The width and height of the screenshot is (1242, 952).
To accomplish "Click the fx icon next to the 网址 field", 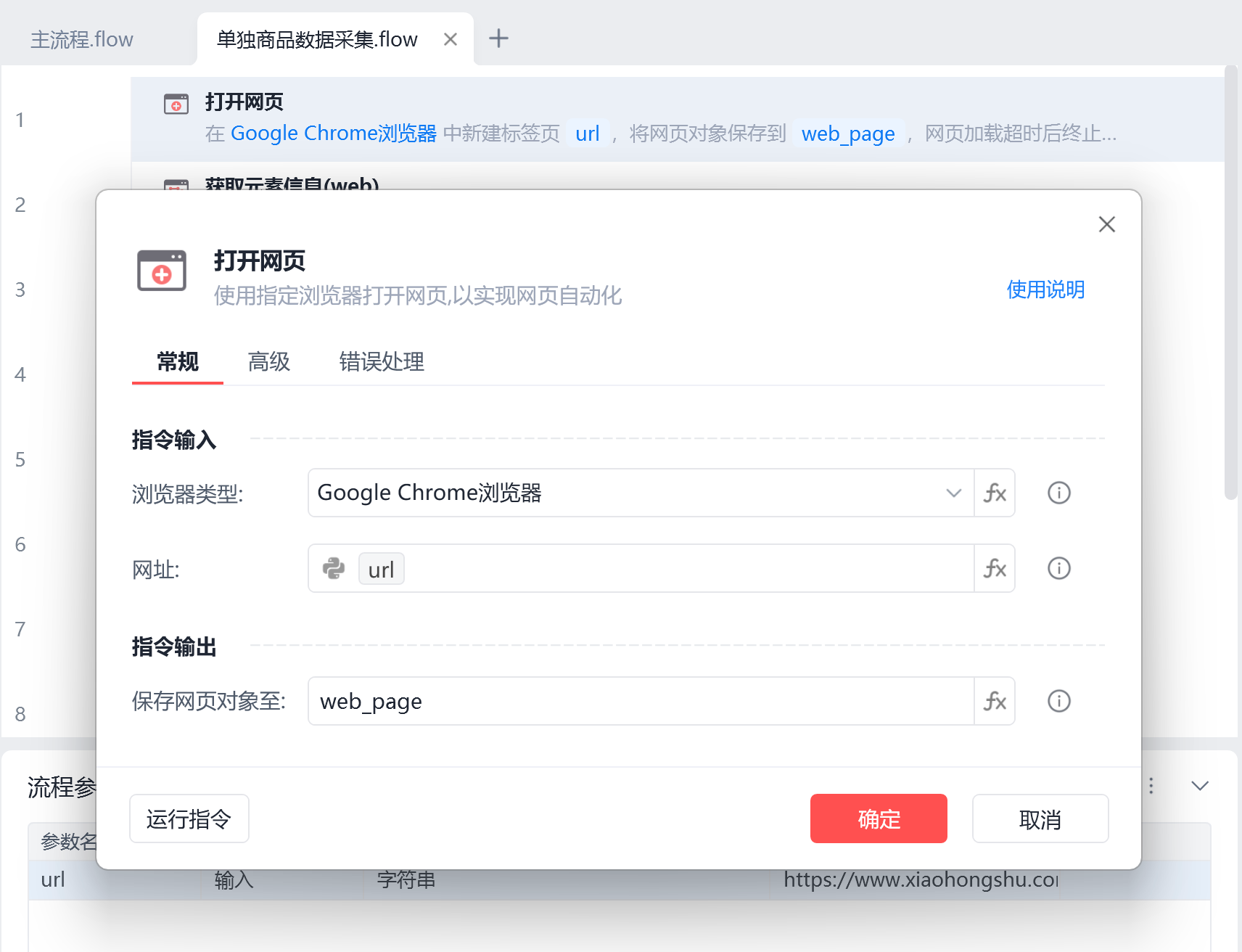I will [x=995, y=569].
